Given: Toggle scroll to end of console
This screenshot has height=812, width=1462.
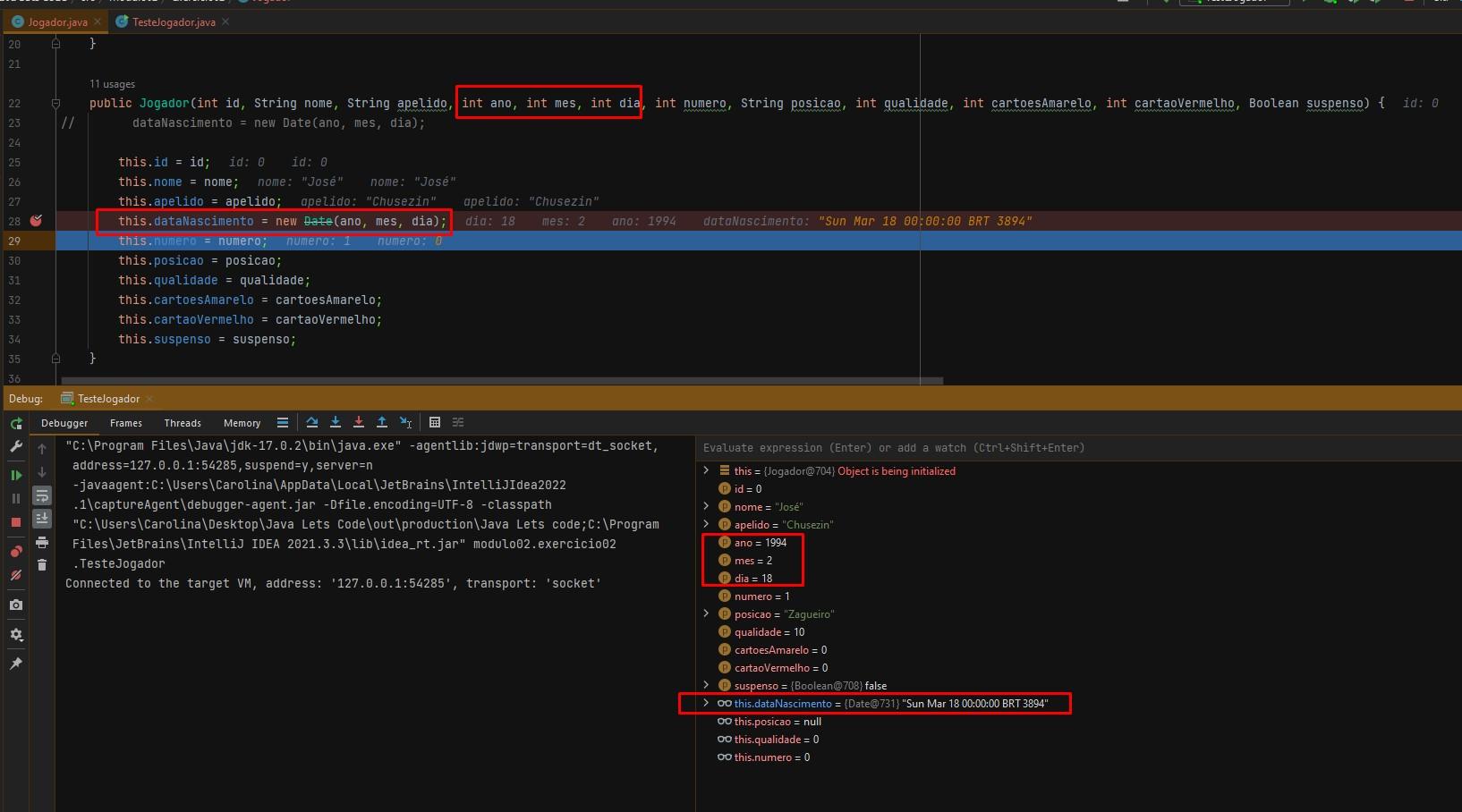Looking at the screenshot, I should [42, 519].
